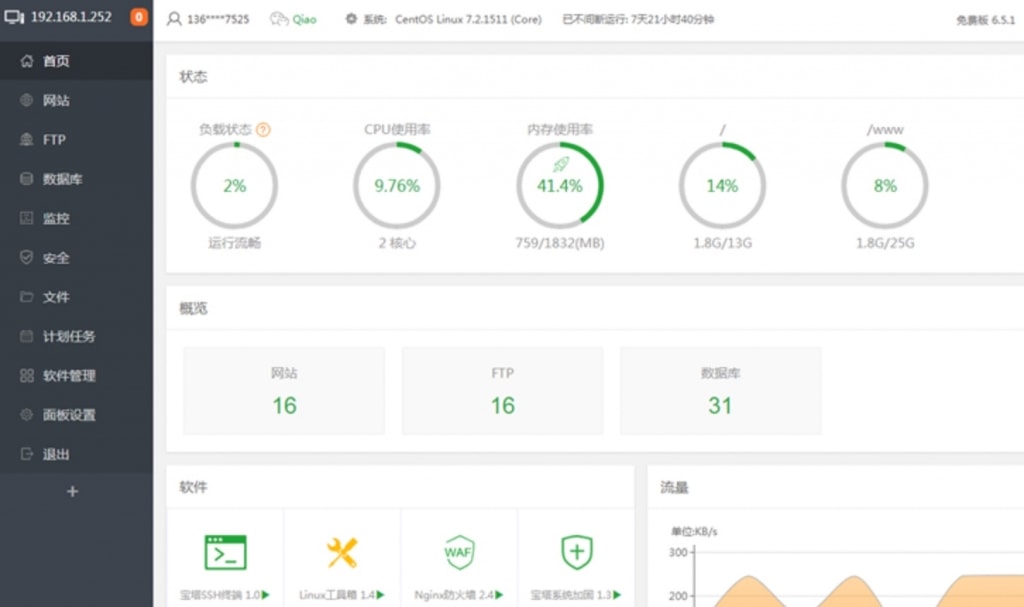The height and width of the screenshot is (607, 1024).
Task: Open 面板设置 in the sidebar
Action: [69, 415]
